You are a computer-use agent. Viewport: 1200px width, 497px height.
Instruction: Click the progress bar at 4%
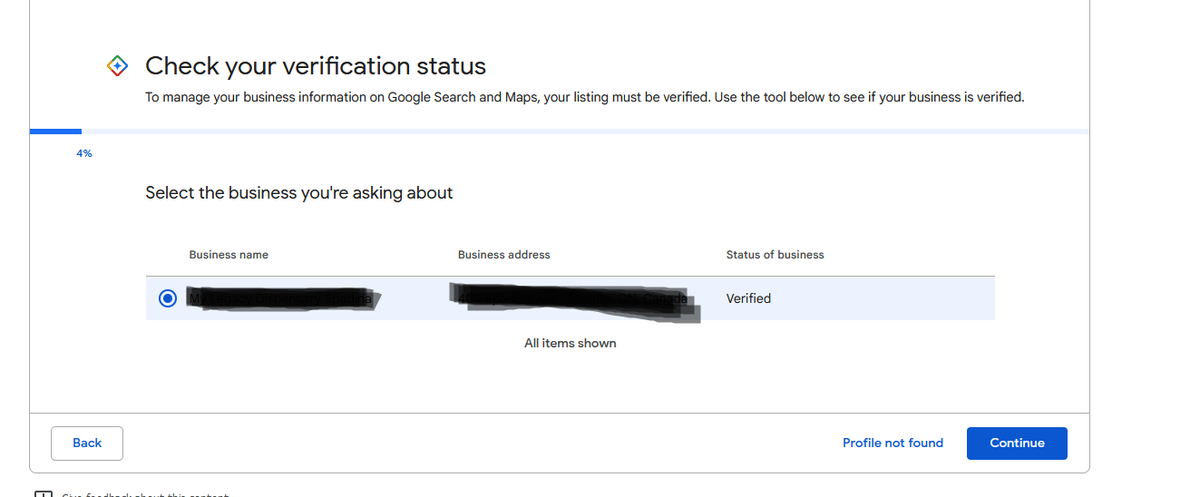(x=559, y=131)
